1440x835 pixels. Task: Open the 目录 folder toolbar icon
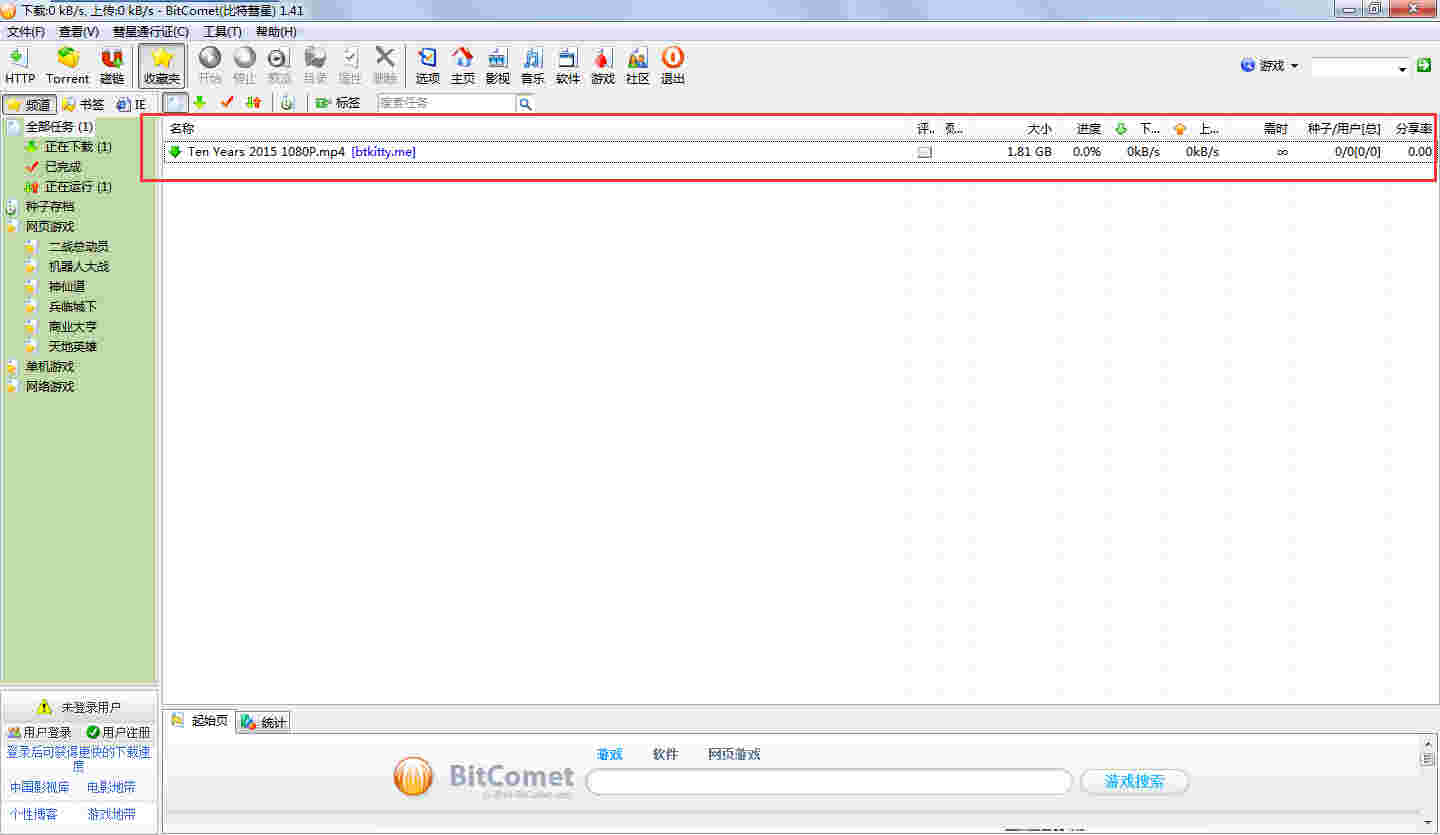coord(315,66)
